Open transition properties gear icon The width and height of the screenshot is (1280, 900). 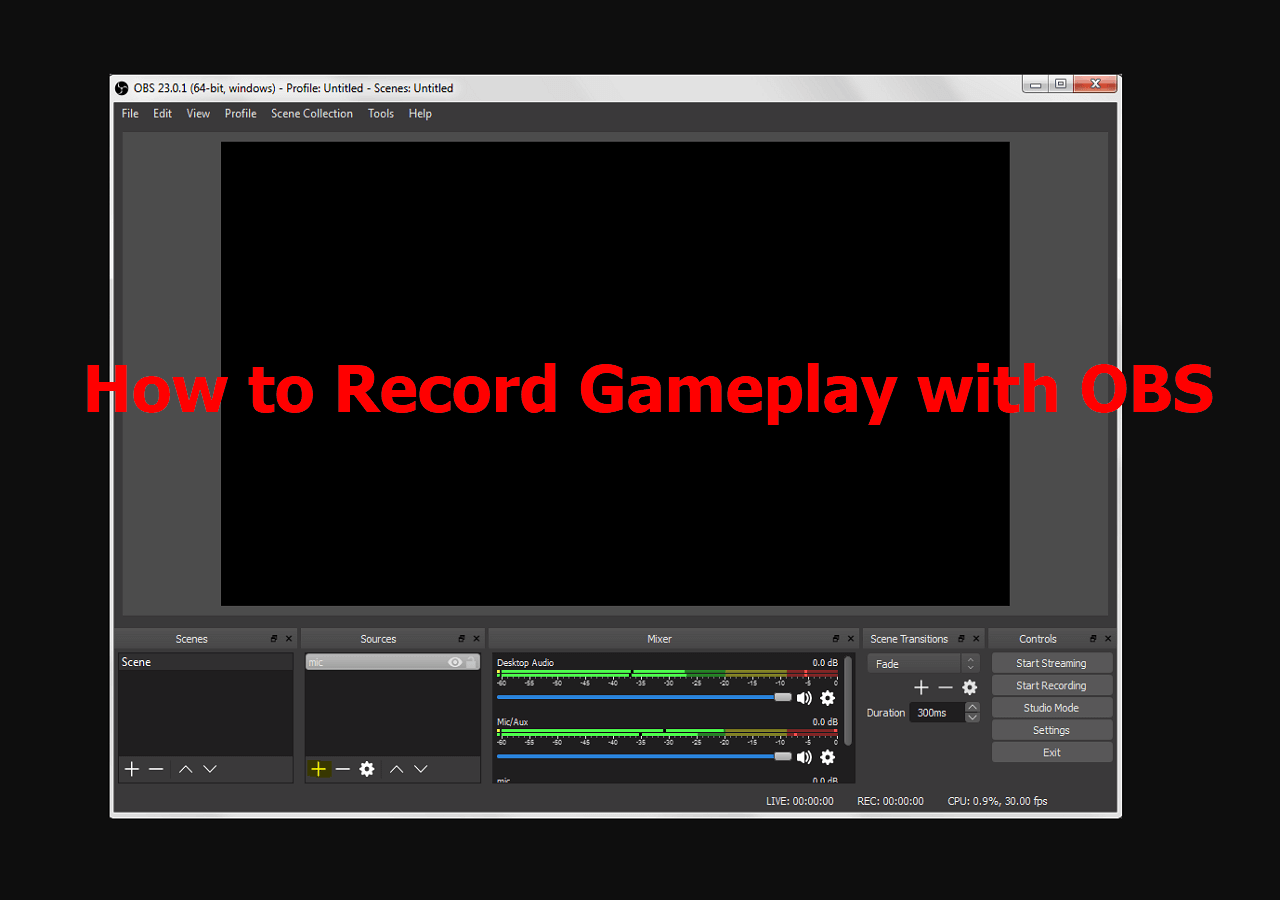pos(969,687)
